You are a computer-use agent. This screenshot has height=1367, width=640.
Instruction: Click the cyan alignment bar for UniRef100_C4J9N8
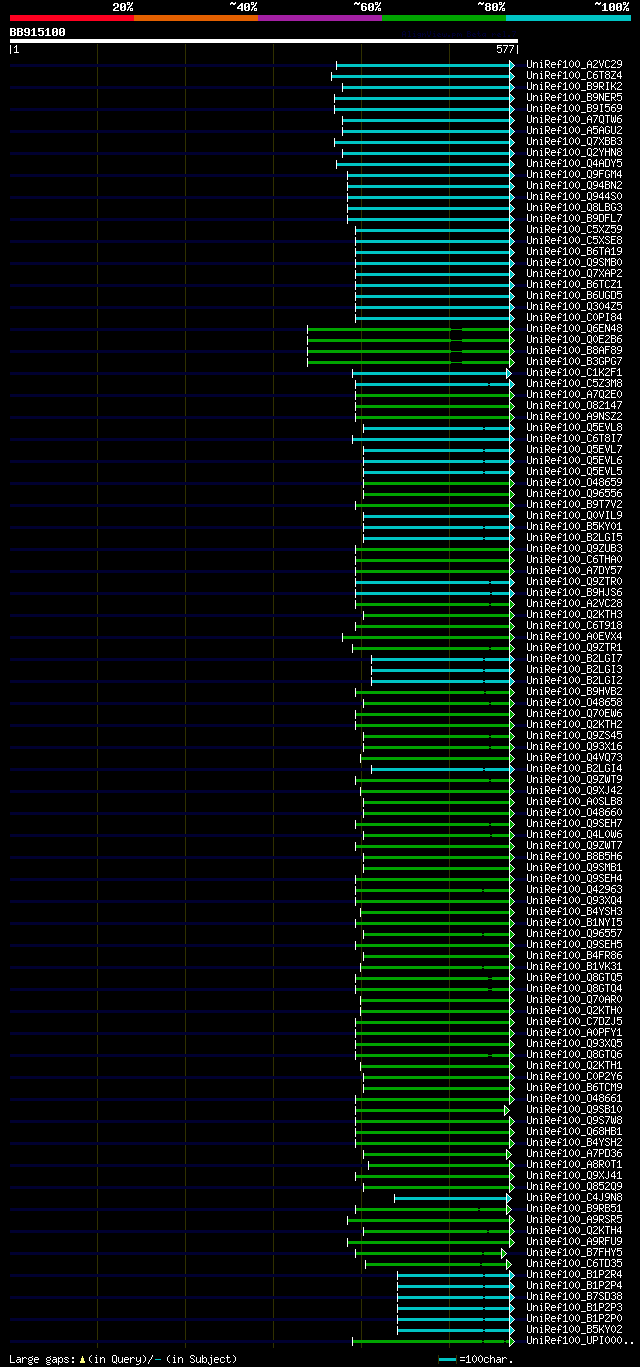[x=452, y=1197]
